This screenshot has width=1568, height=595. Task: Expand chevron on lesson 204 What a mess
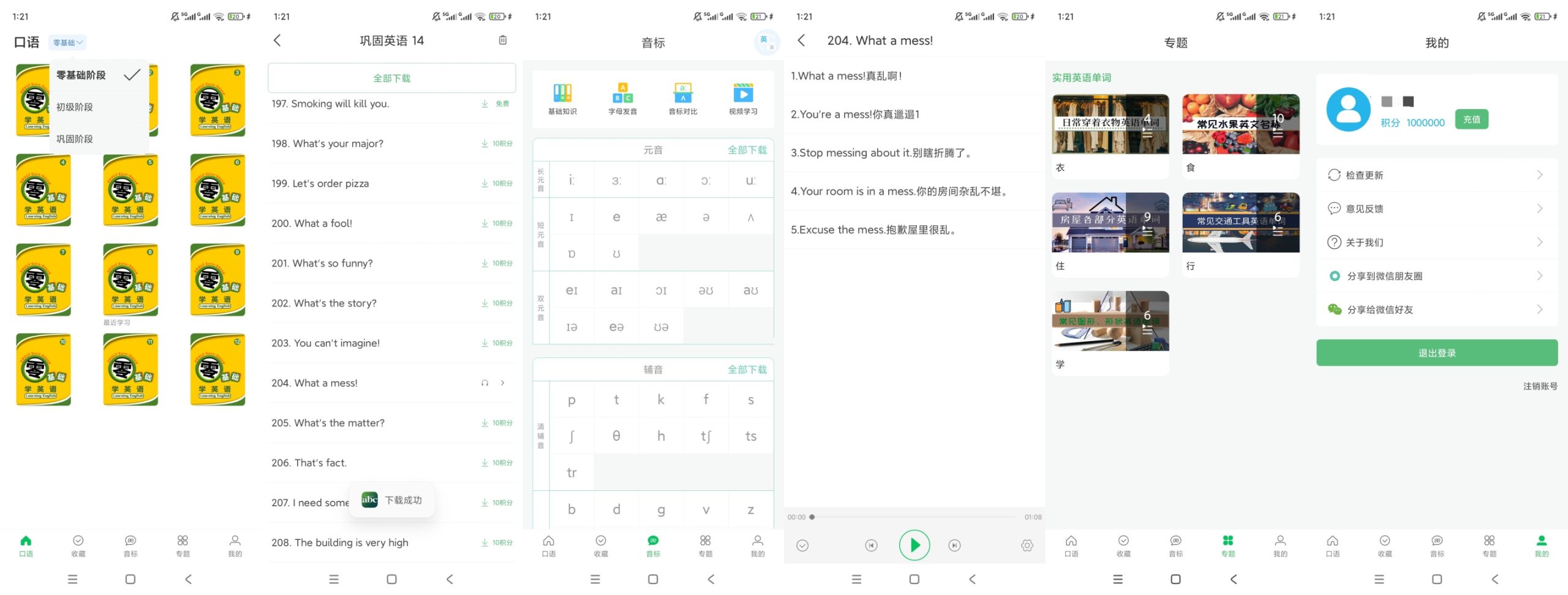[x=502, y=383]
